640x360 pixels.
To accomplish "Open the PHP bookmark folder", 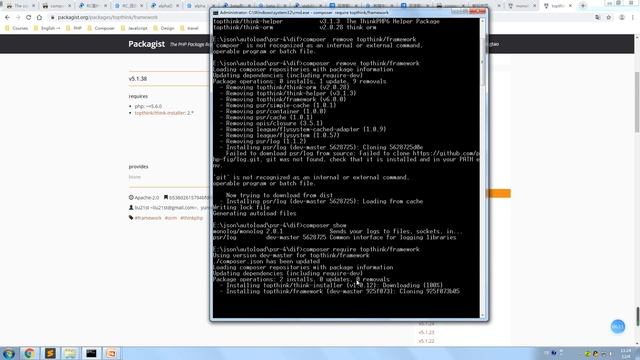I will click(x=73, y=28).
